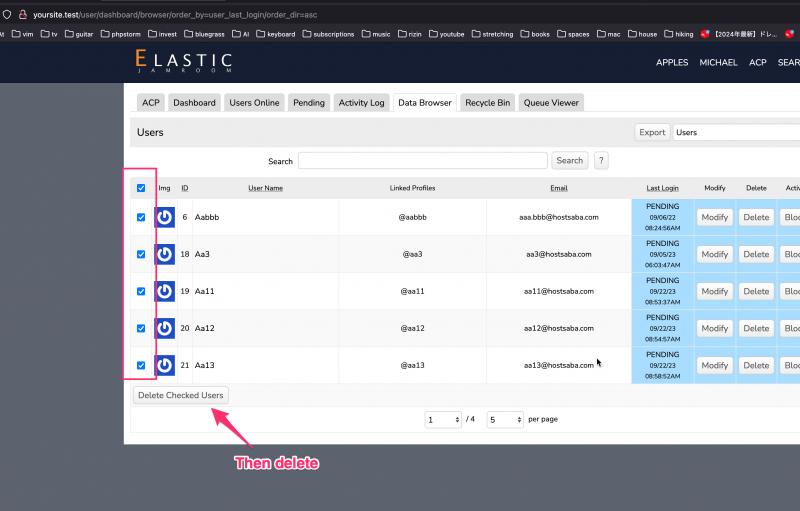Click the Elastic Jamroom logo
This screenshot has height=511, width=800.
(184, 61)
